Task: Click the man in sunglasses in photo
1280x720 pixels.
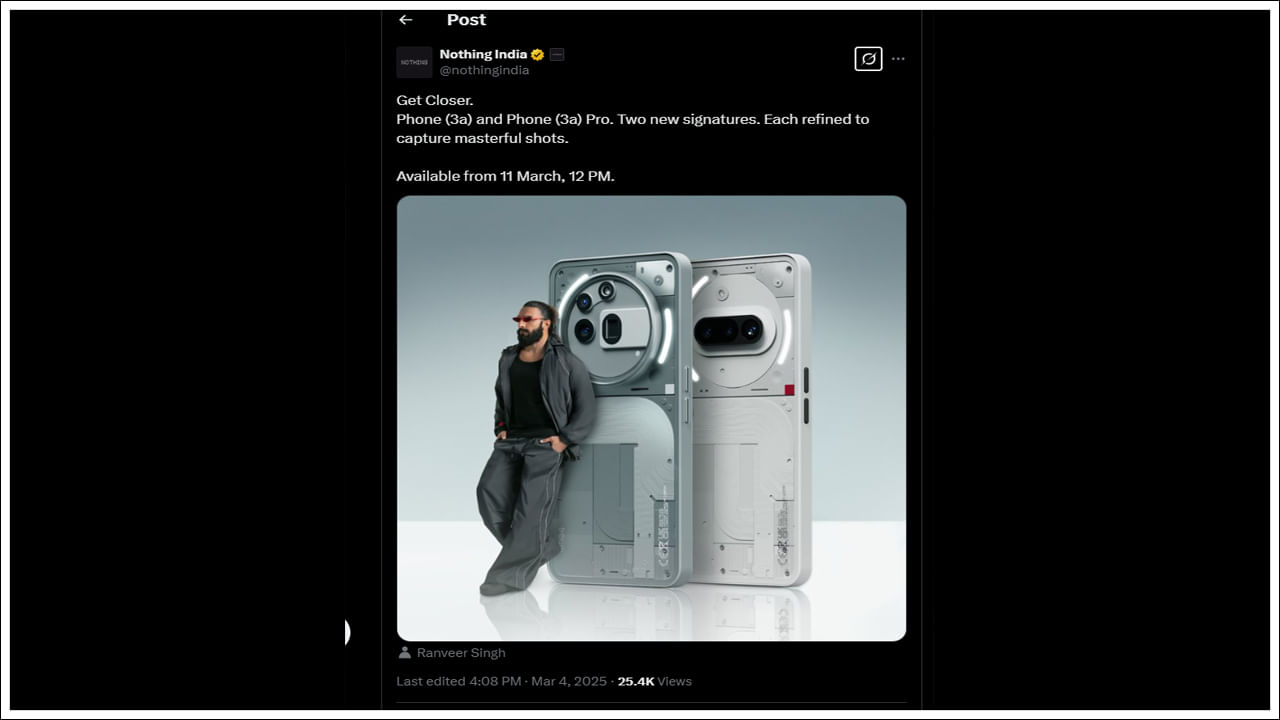Action: coord(531,440)
